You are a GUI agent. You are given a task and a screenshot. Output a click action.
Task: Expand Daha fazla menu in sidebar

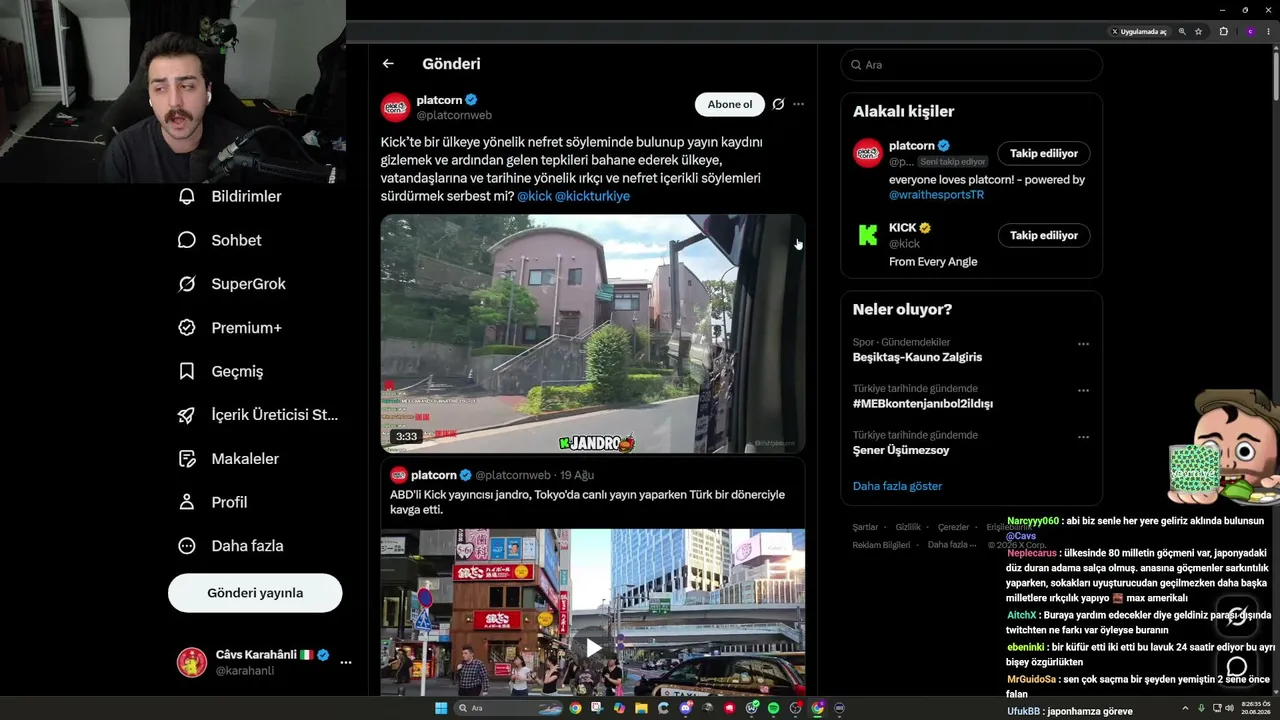coord(231,546)
